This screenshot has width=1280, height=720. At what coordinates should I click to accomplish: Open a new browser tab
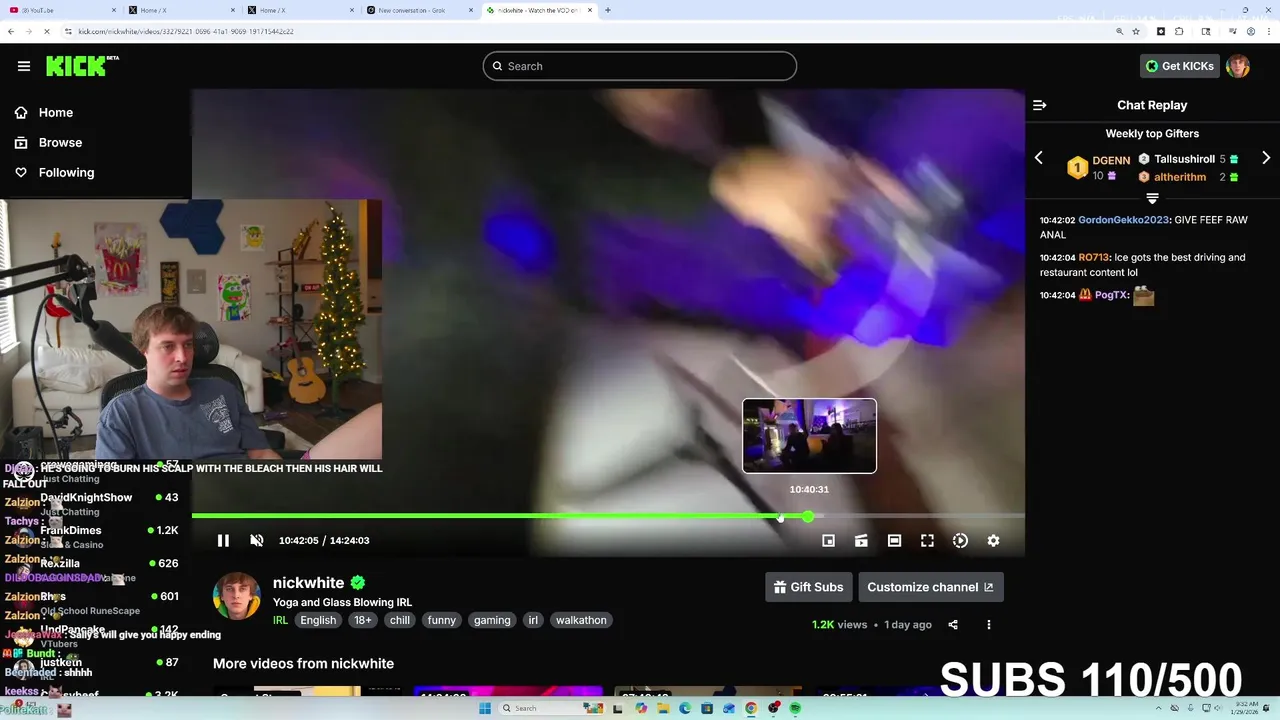608,10
